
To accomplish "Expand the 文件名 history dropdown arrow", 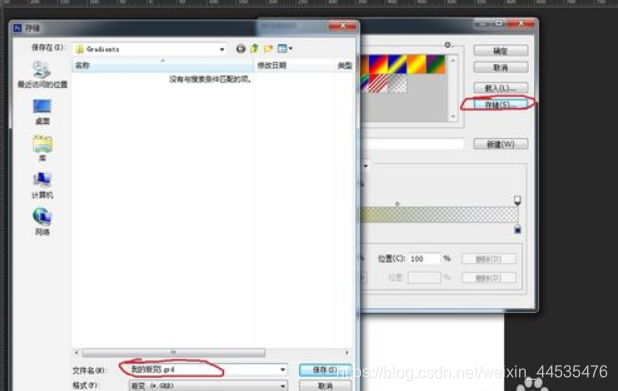I will click(283, 370).
